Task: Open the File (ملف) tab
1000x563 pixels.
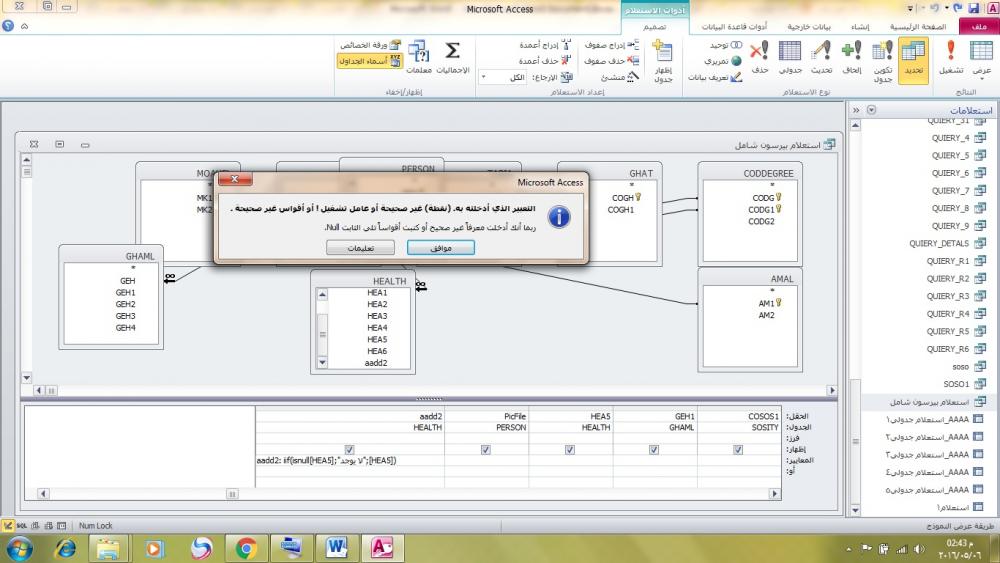Action: click(979, 26)
